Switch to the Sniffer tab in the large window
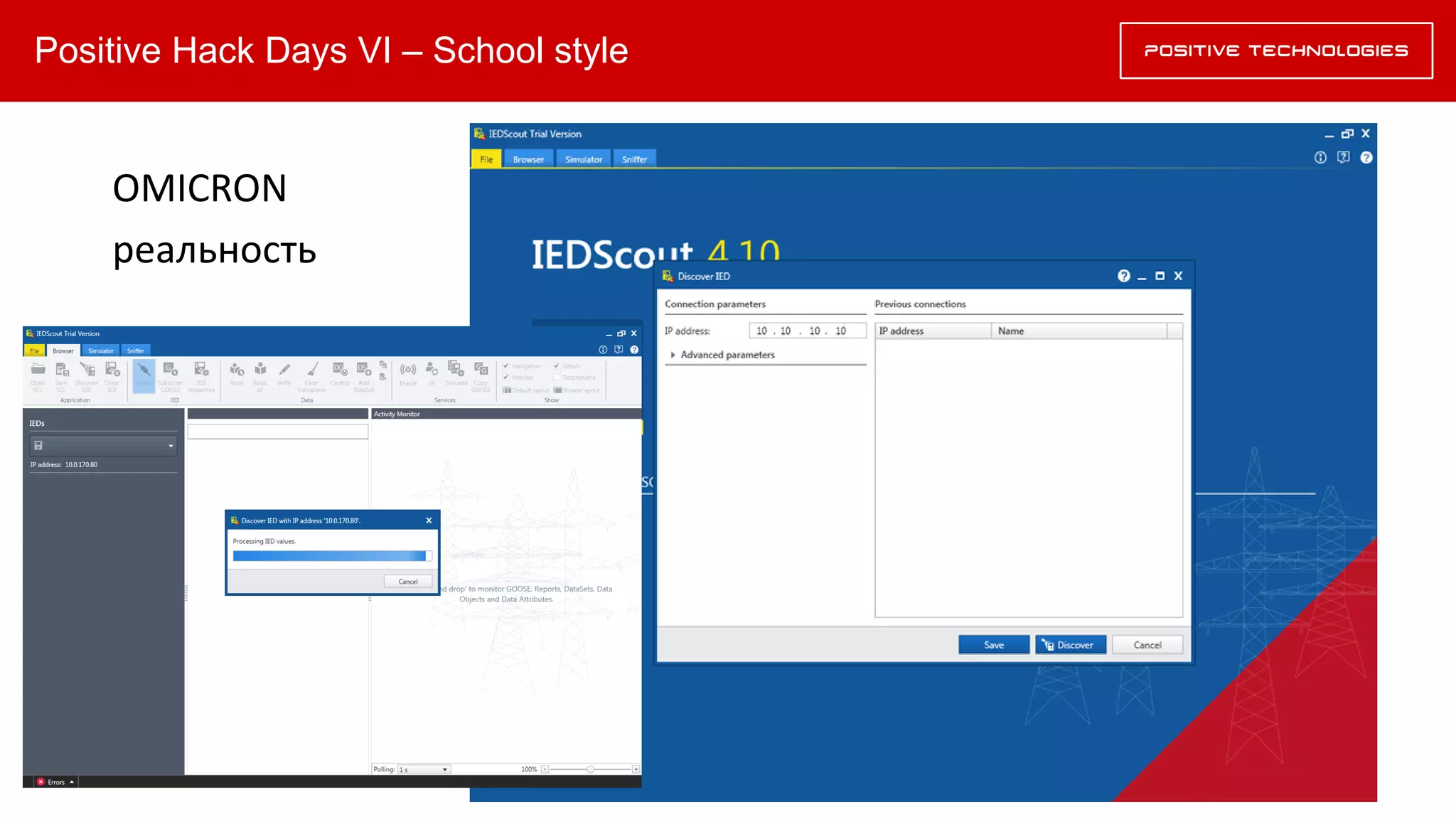 click(635, 159)
